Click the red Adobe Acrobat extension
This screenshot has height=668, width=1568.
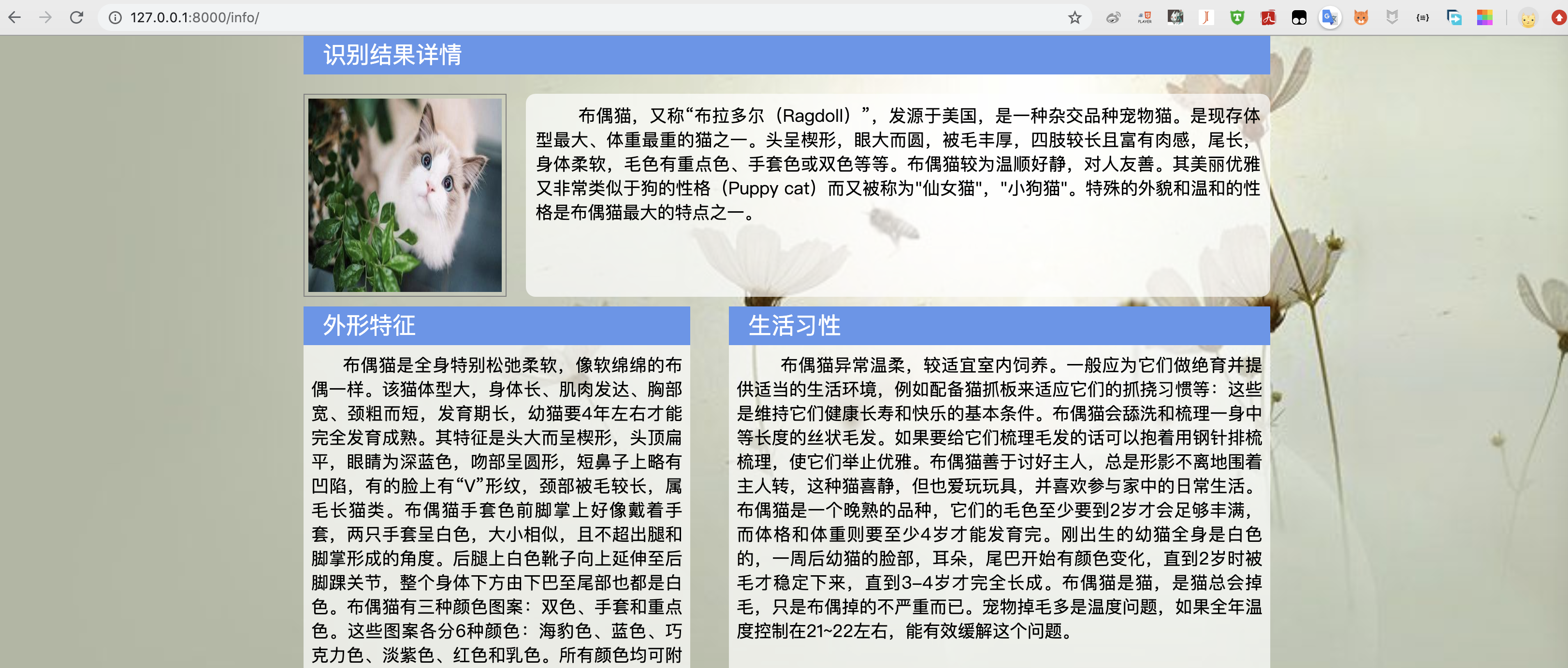click(x=1268, y=18)
